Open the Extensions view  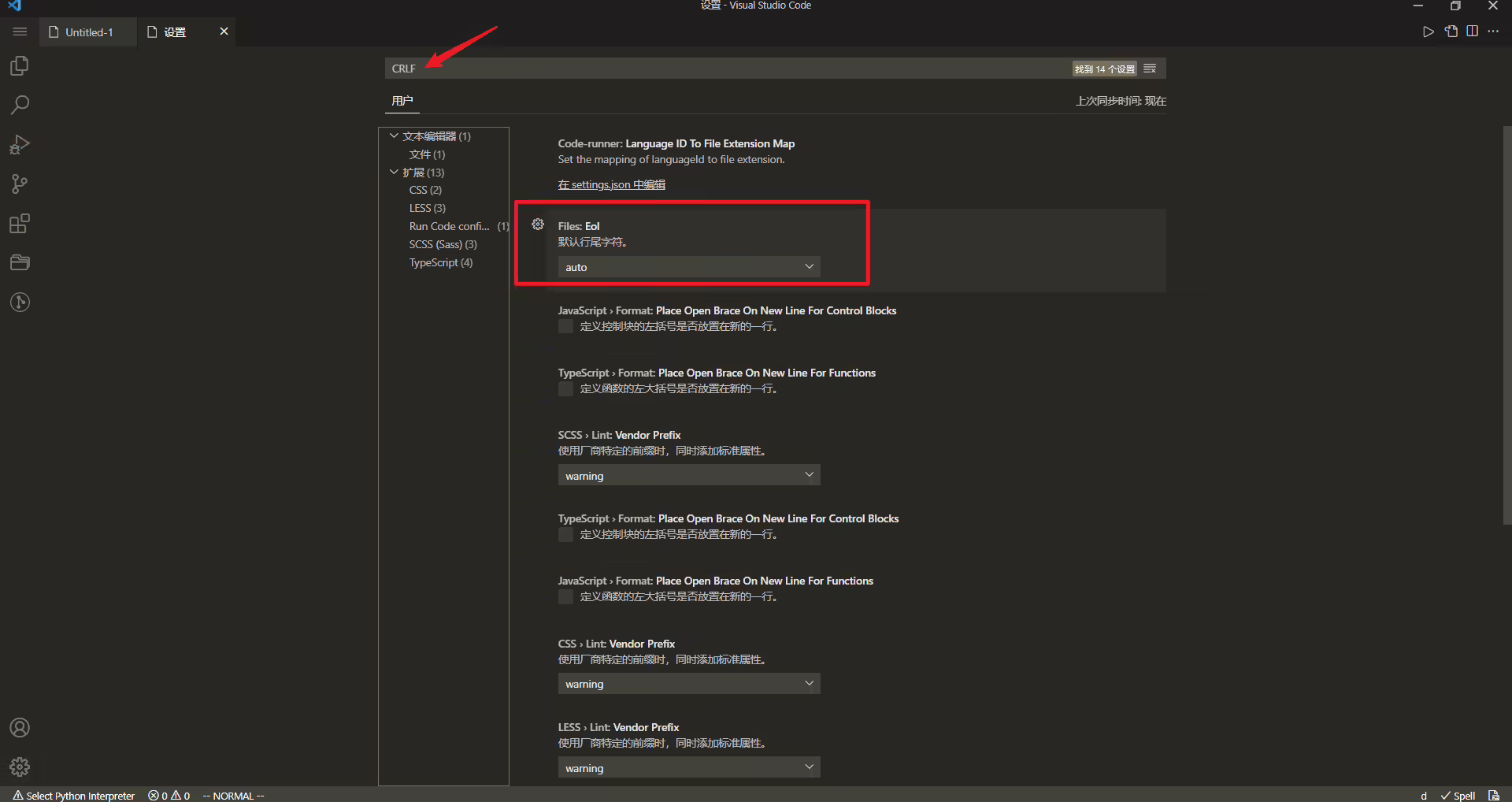tap(20, 224)
